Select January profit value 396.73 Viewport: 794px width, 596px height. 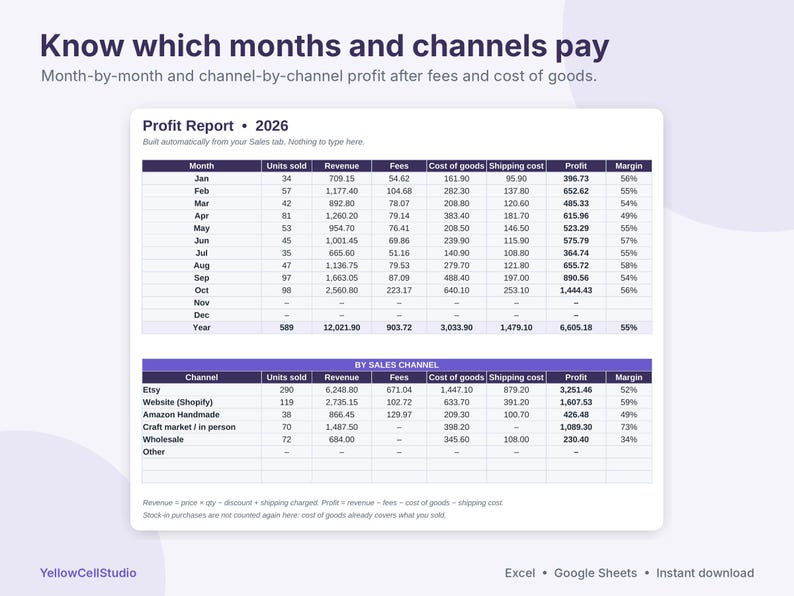click(576, 178)
